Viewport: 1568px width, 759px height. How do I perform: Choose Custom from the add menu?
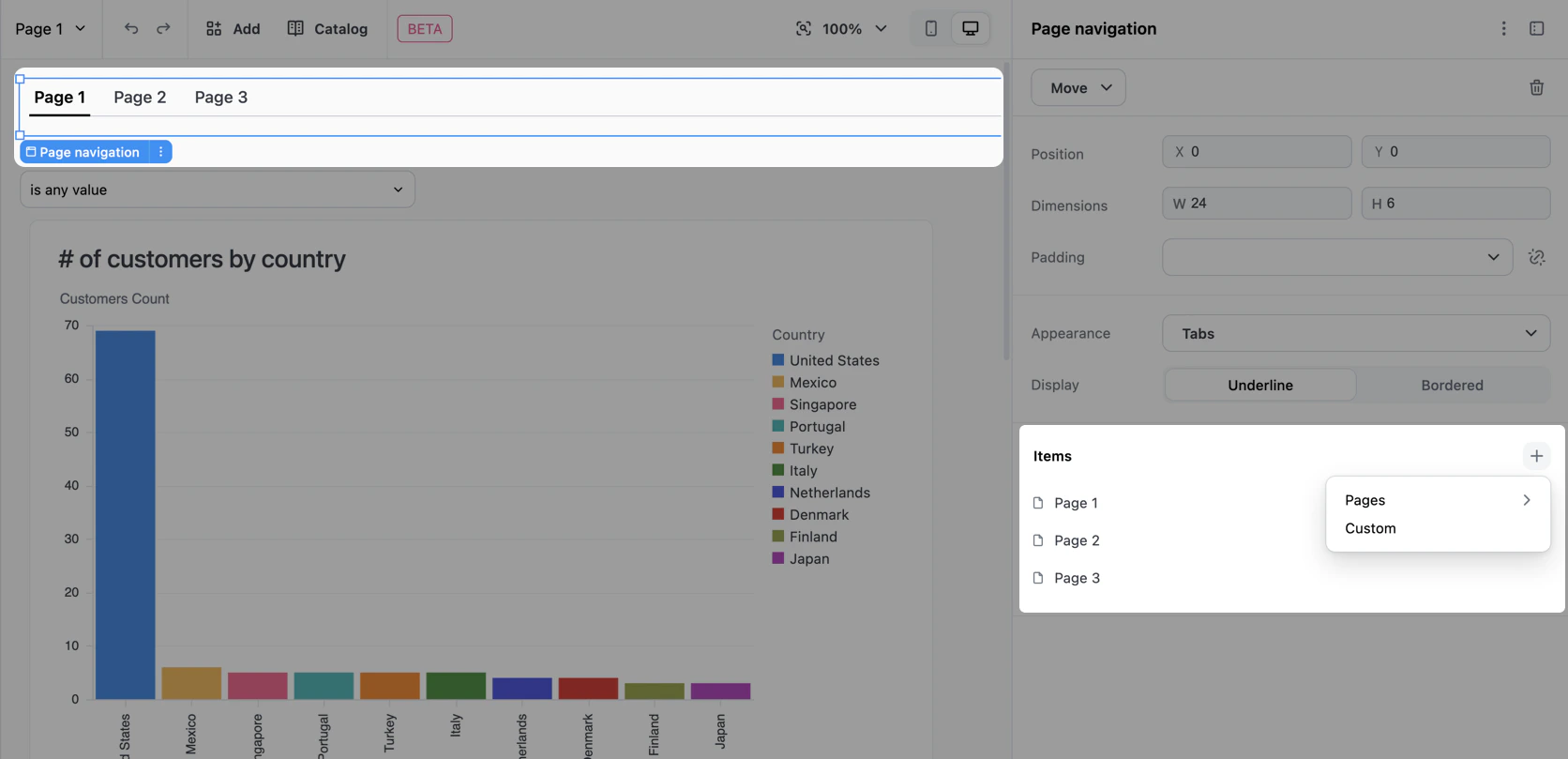[1438, 528]
